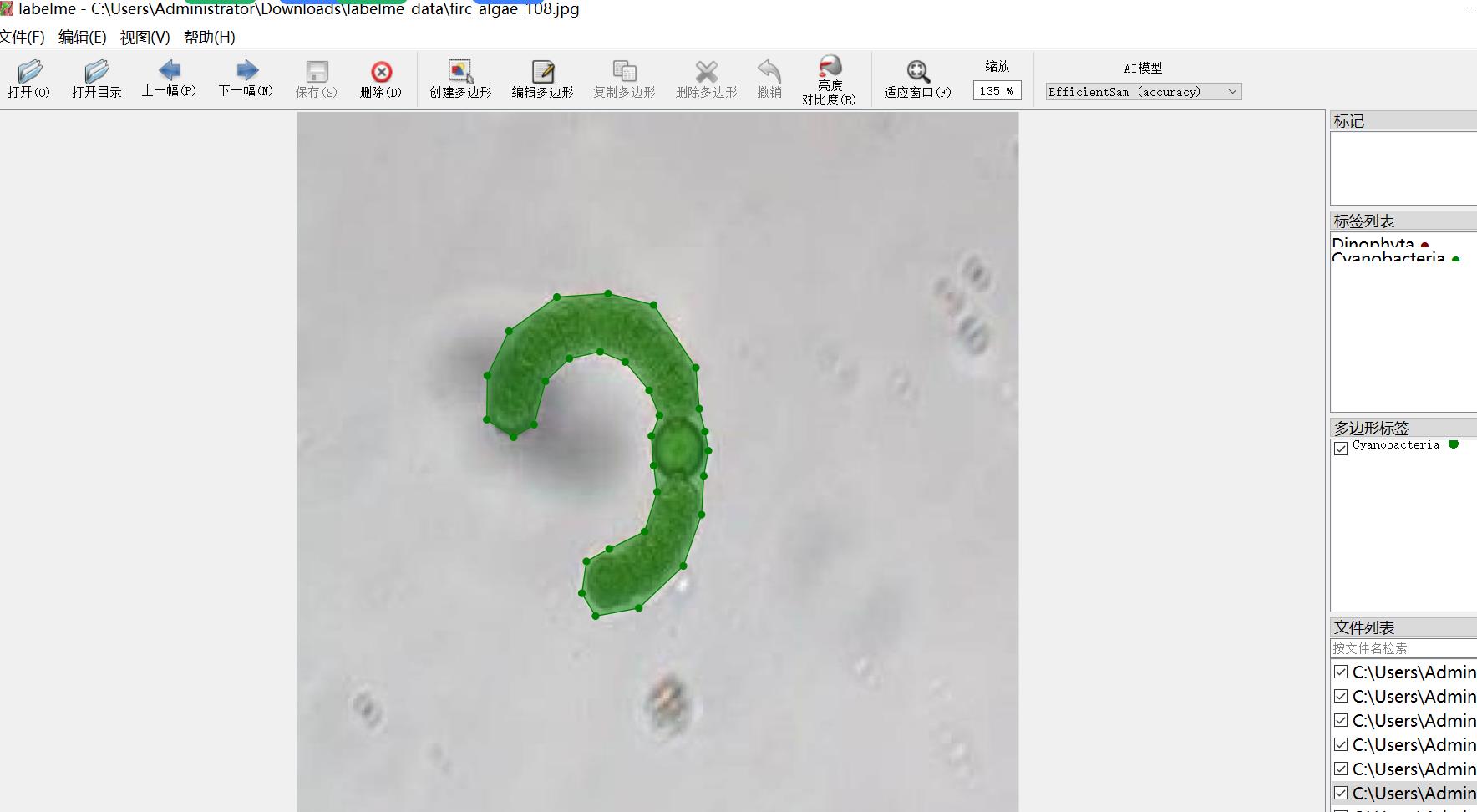The image size is (1477, 812).
Task: Toggle the Cyanobacteria polygon visibility checkbox
Action: pos(1341,449)
